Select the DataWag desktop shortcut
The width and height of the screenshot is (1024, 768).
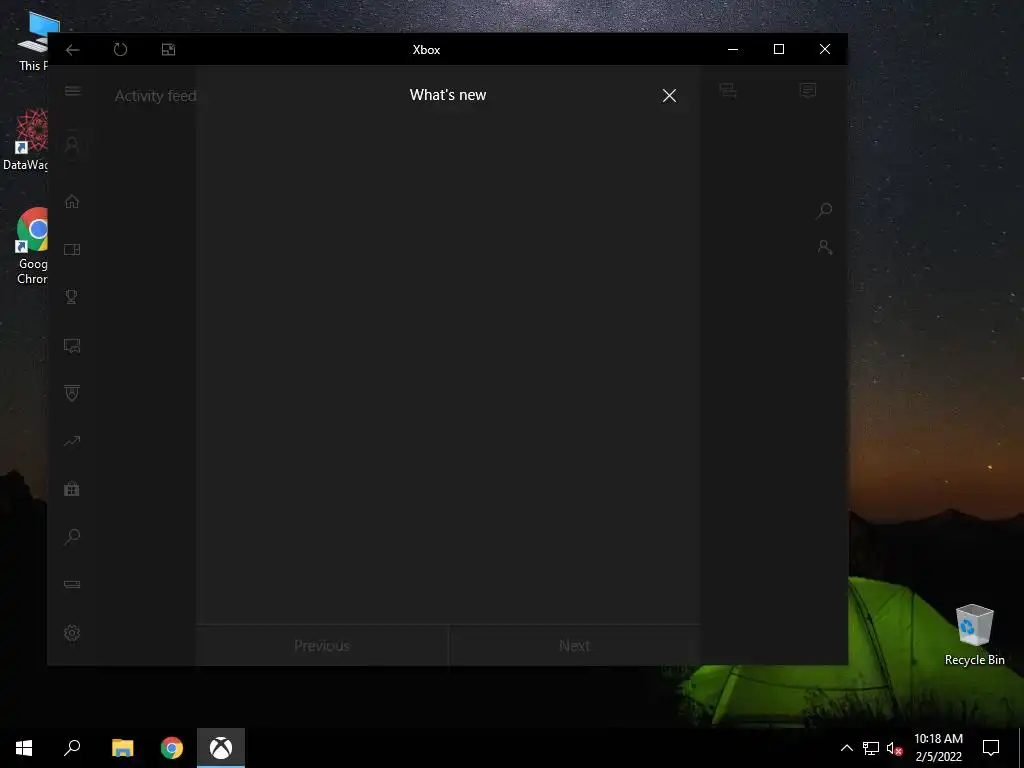tap(26, 140)
